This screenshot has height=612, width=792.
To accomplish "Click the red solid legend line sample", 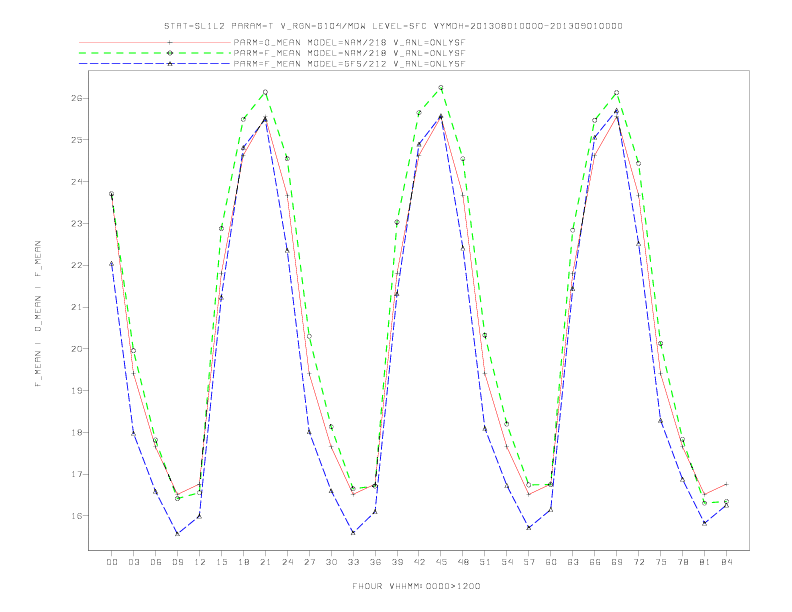I will 155,42.
